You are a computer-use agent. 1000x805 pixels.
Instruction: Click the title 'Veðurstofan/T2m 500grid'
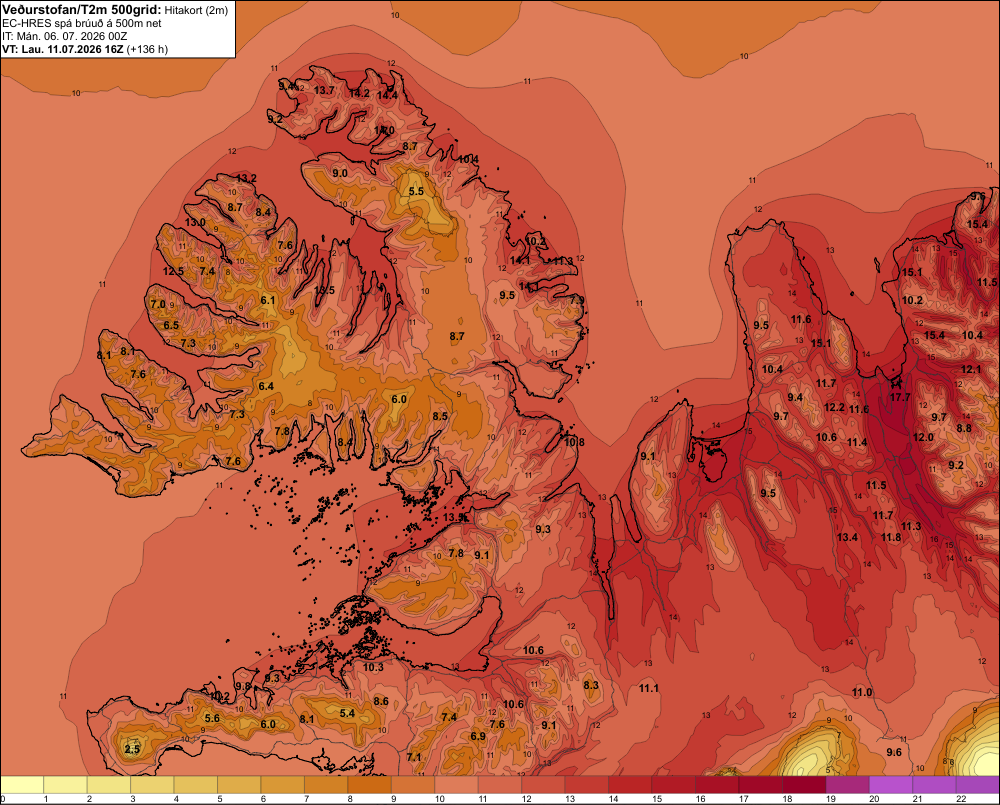(81, 10)
